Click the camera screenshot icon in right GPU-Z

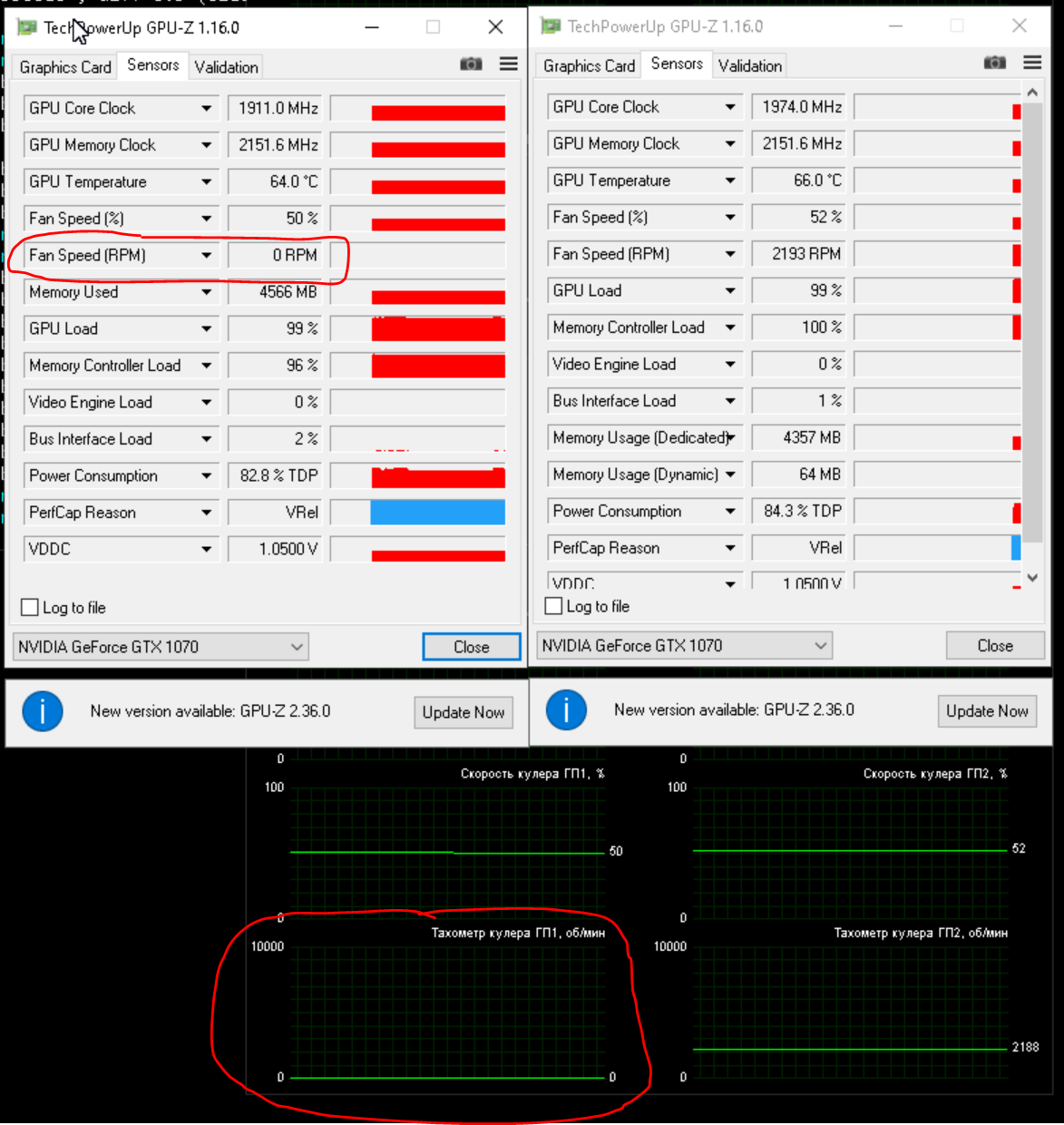coord(994,63)
